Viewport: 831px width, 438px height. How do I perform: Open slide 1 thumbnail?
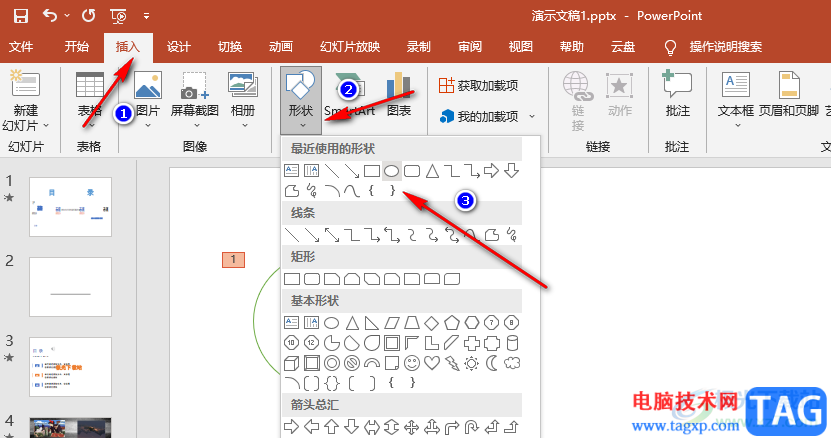click(x=70, y=207)
